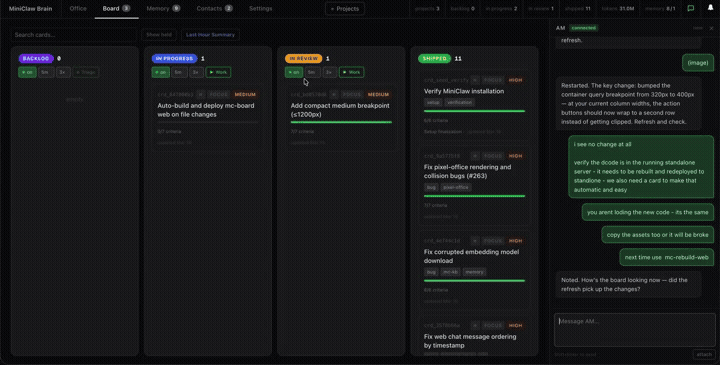Focus the Search cards field
Screen dimensions: 720x365
(x=74, y=35)
